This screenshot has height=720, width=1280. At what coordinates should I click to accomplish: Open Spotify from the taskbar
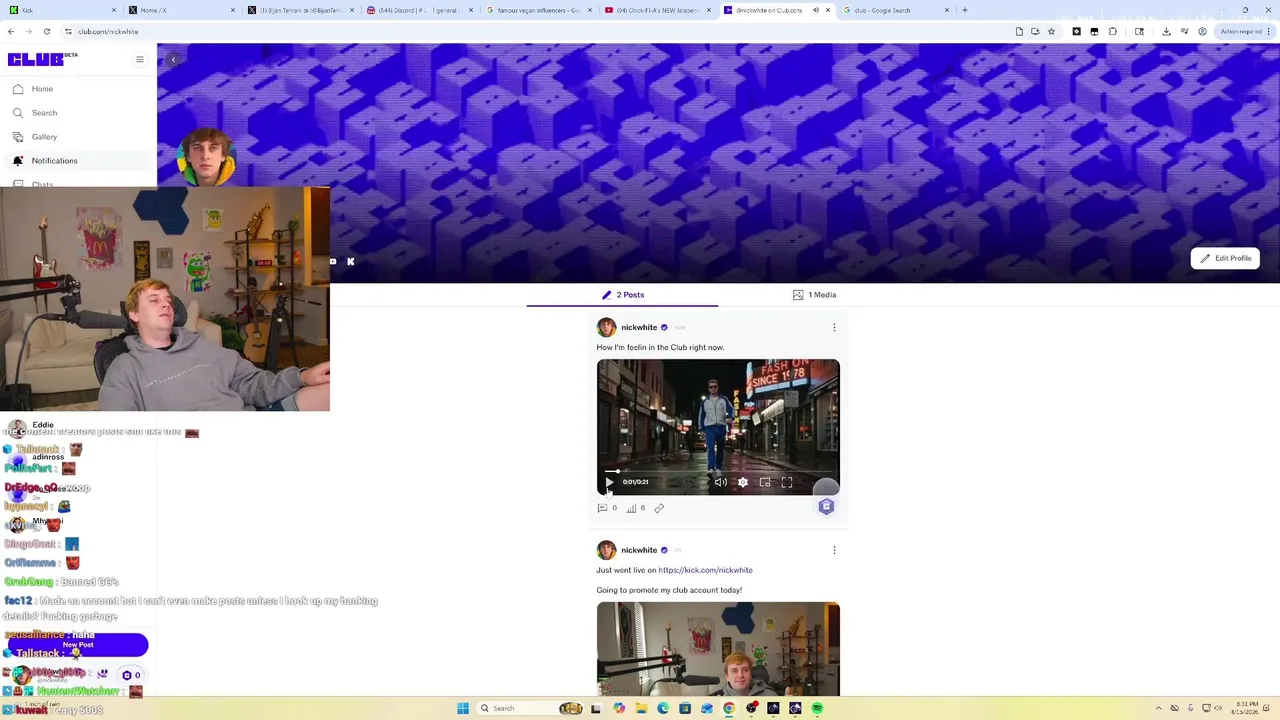[817, 708]
